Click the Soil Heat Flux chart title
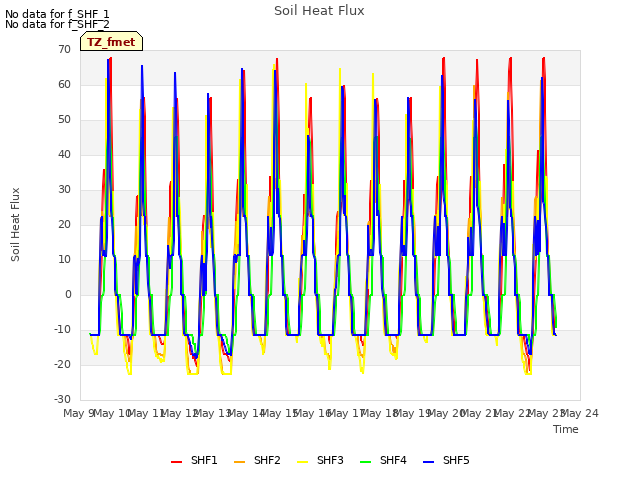Image resolution: width=640 pixels, height=480 pixels. point(319,11)
